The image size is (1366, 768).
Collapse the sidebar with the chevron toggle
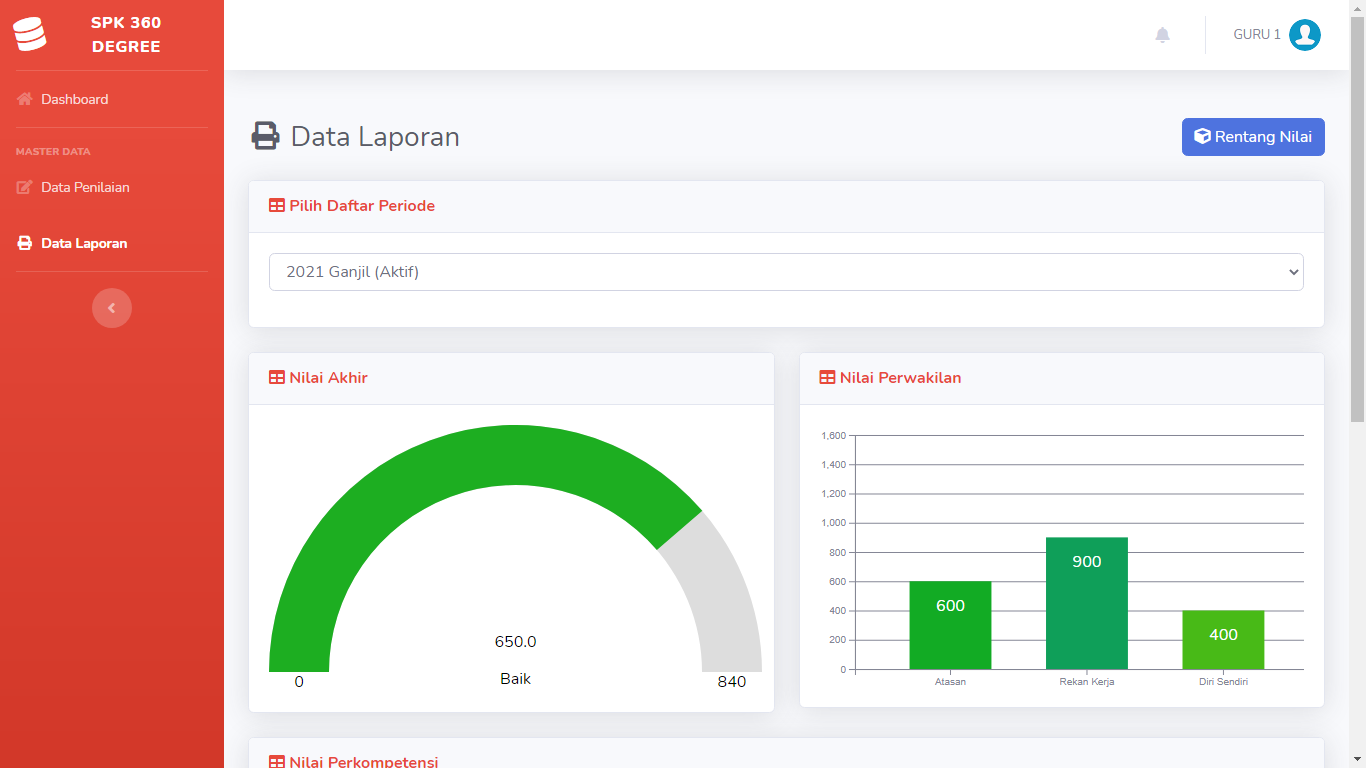pyautogui.click(x=112, y=308)
